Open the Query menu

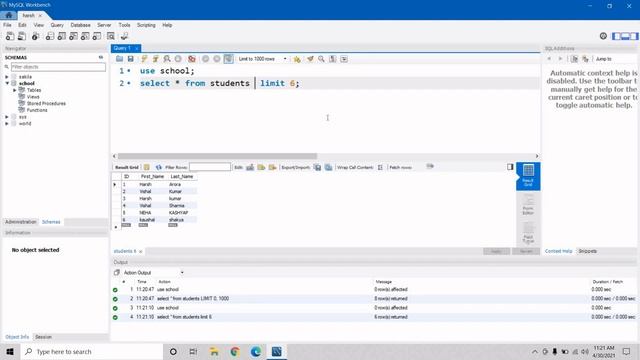[x=57, y=25]
